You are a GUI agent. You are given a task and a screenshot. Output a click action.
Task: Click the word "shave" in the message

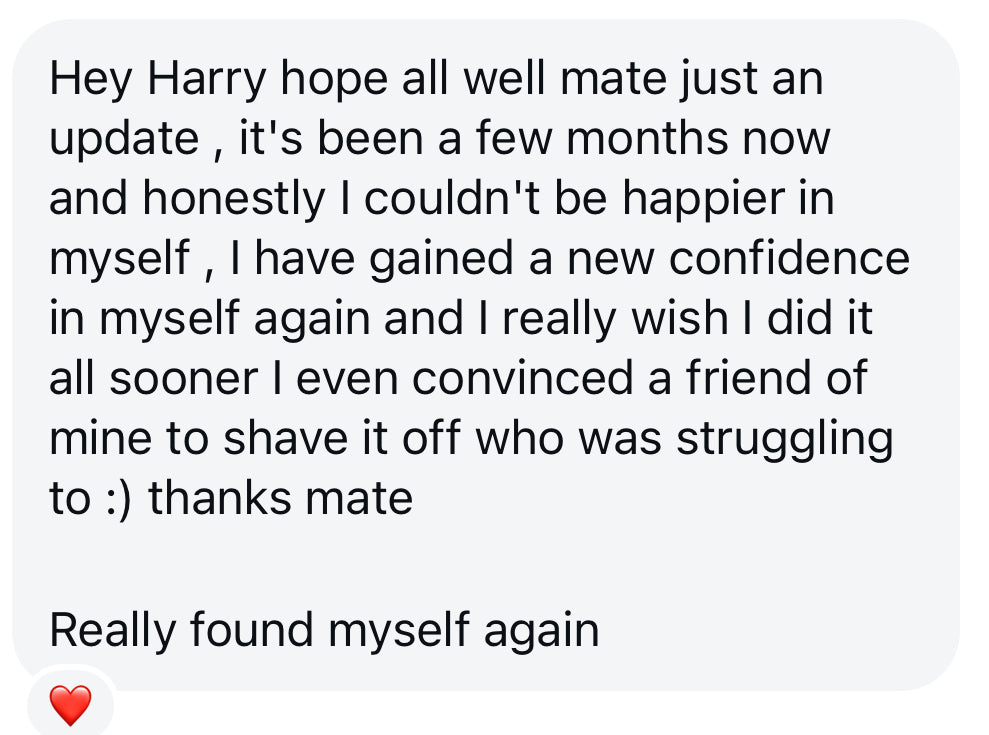click(276, 438)
